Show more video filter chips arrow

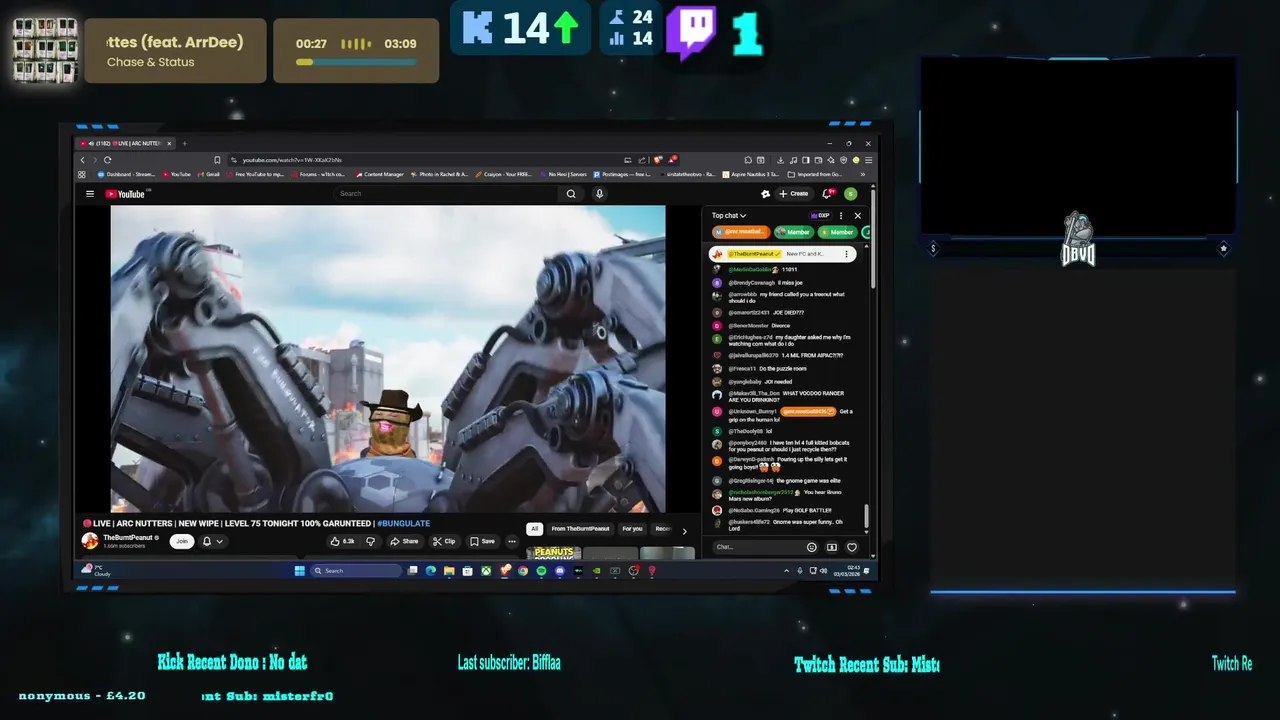pyautogui.click(x=684, y=531)
